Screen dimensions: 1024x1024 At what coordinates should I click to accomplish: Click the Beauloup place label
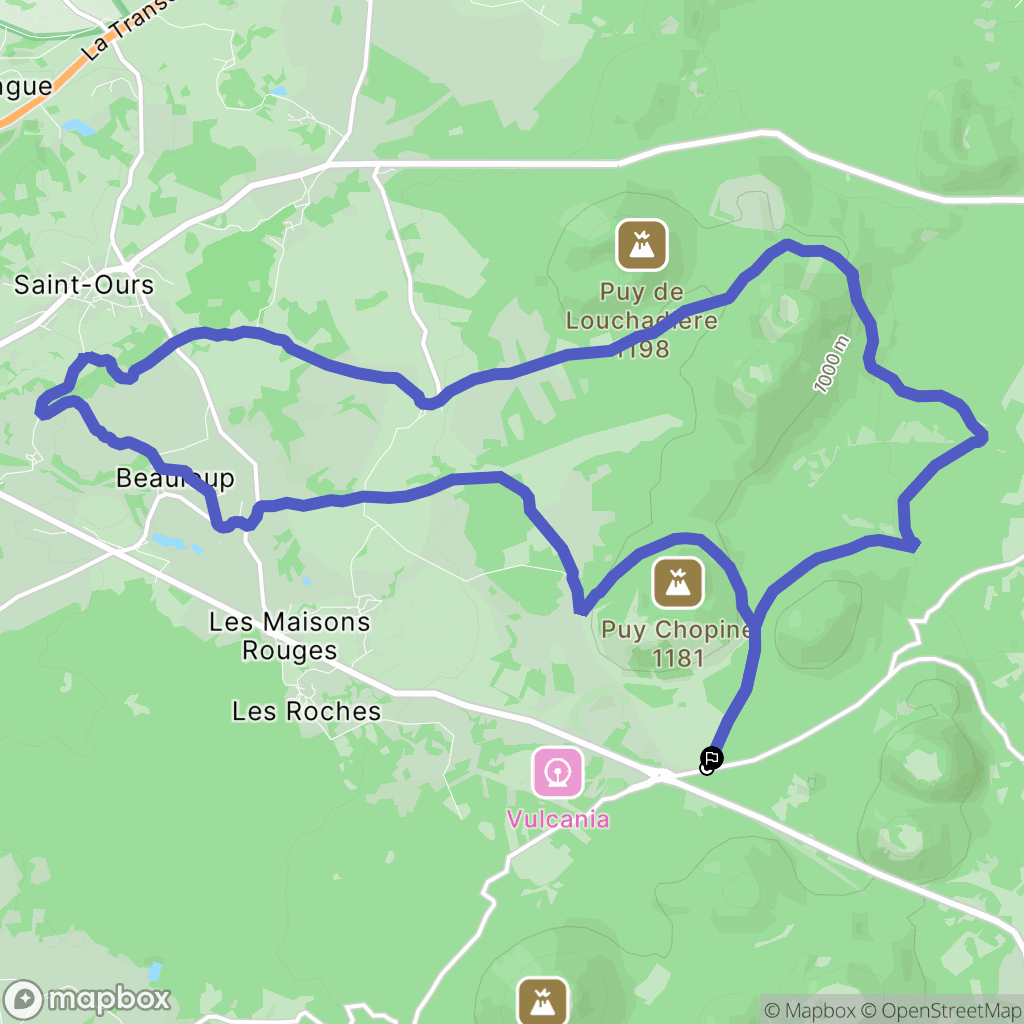(175, 478)
